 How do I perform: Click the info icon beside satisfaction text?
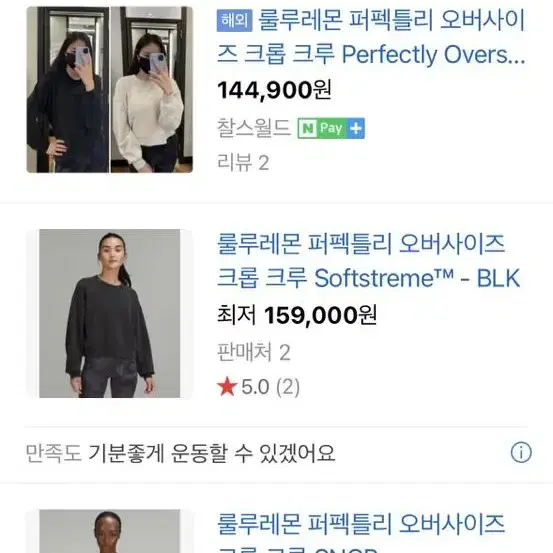tap(521, 452)
